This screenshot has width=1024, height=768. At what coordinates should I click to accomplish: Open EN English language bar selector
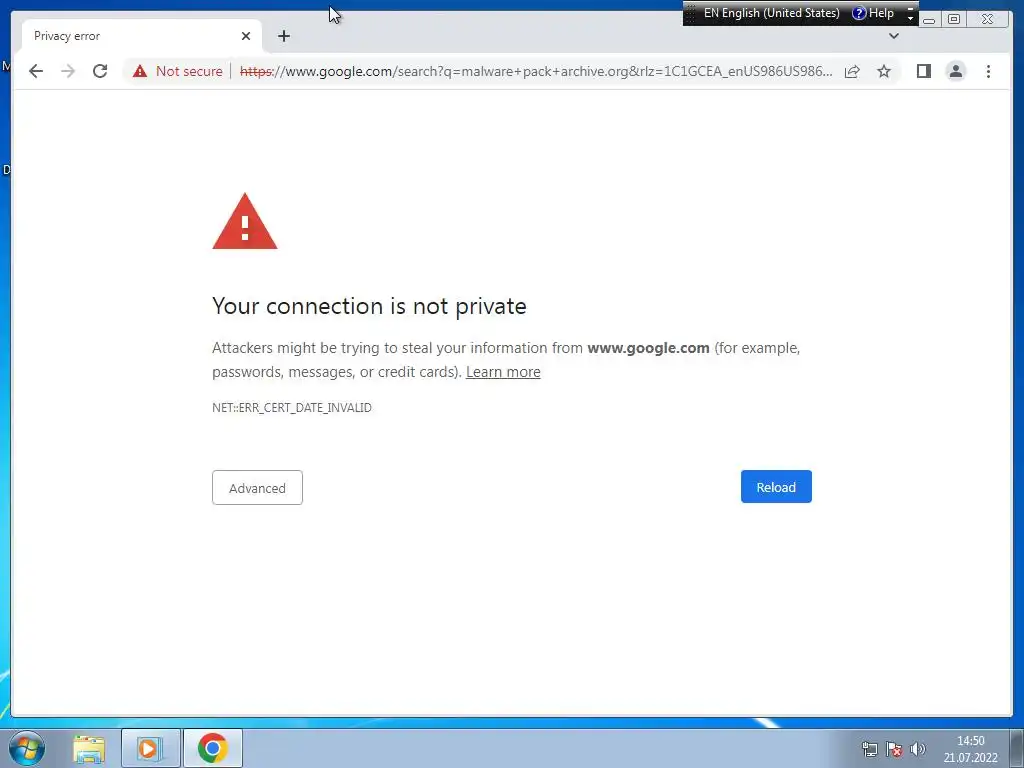tap(771, 13)
